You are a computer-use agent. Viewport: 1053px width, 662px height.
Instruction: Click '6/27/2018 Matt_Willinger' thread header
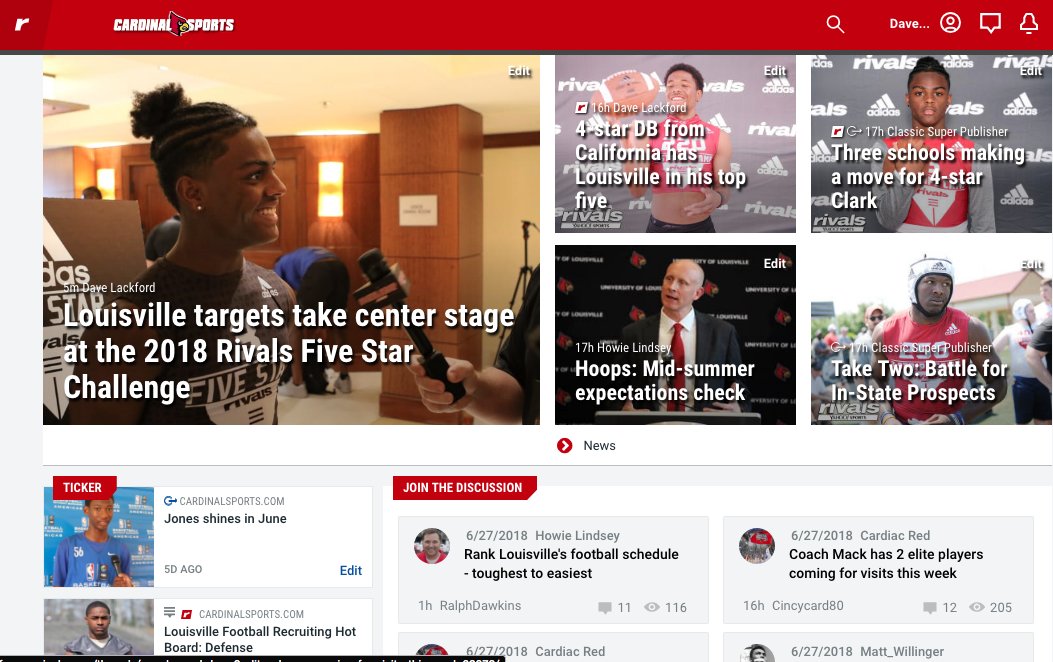pyautogui.click(x=867, y=652)
